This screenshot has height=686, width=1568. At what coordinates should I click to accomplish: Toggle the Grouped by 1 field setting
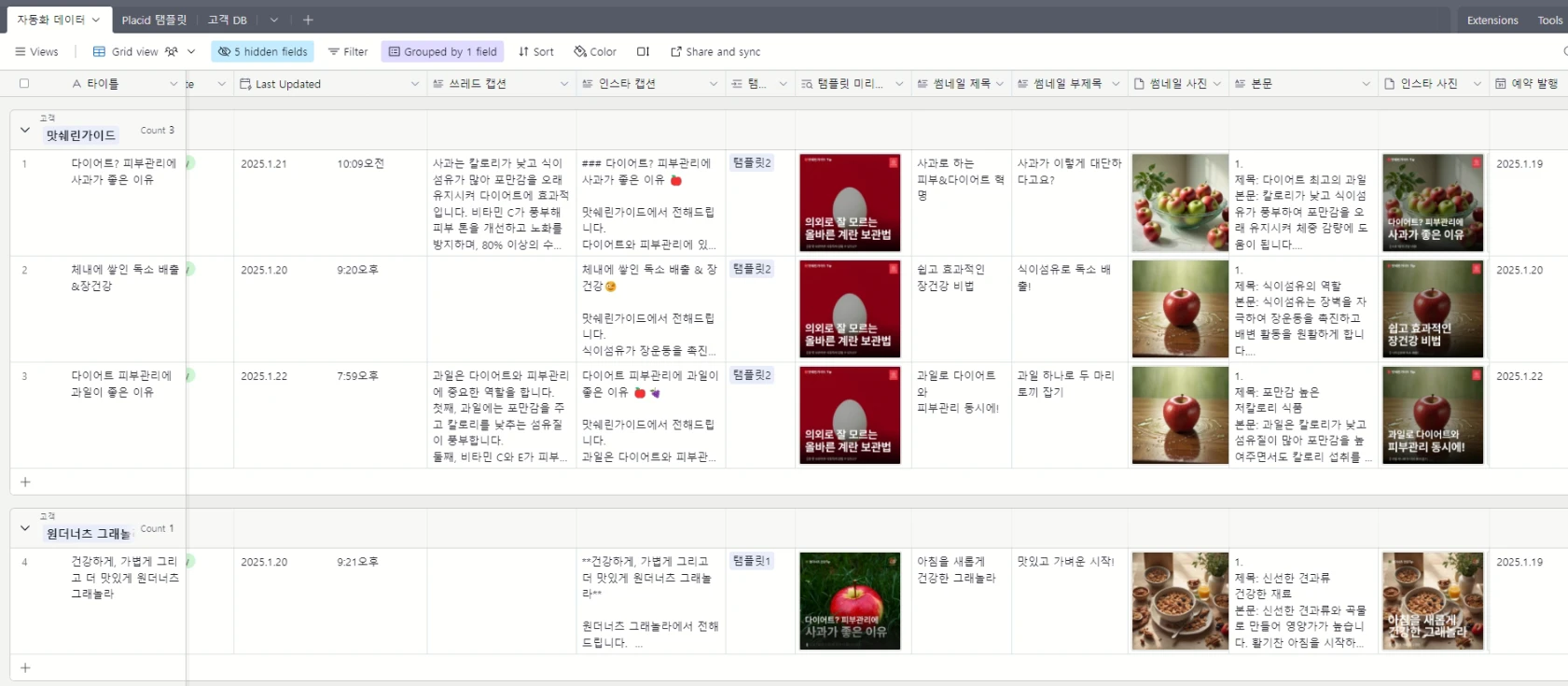(442, 52)
